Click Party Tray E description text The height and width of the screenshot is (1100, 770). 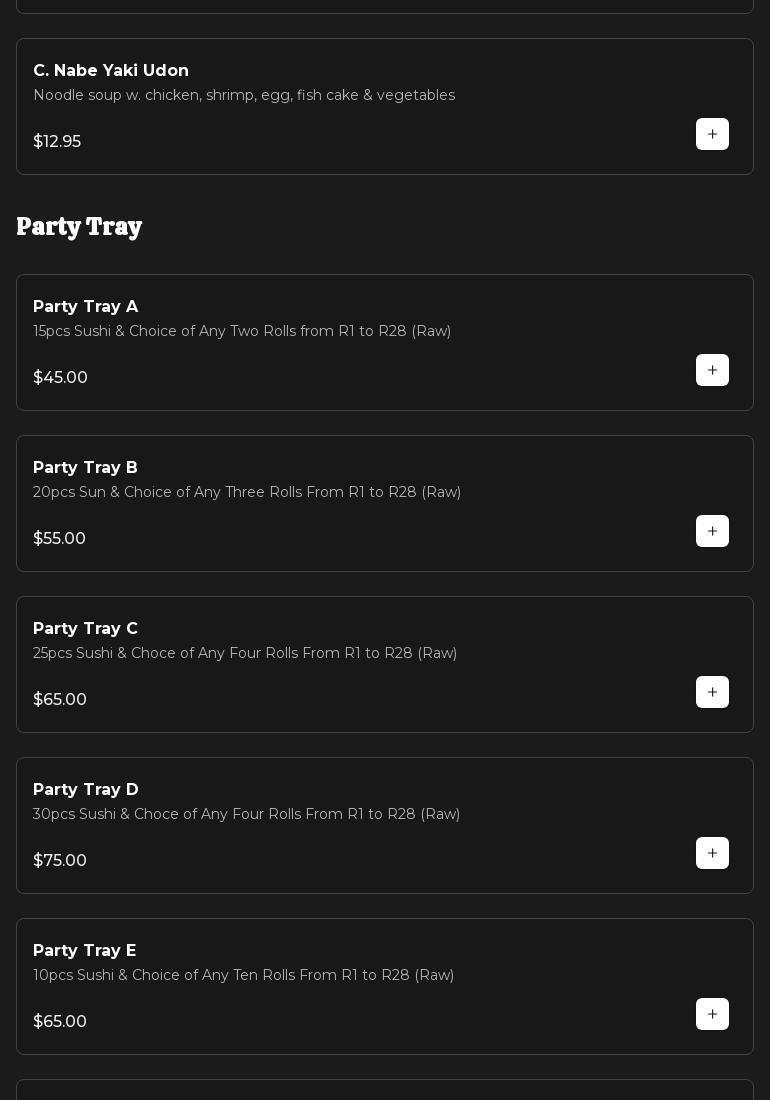tap(243, 975)
